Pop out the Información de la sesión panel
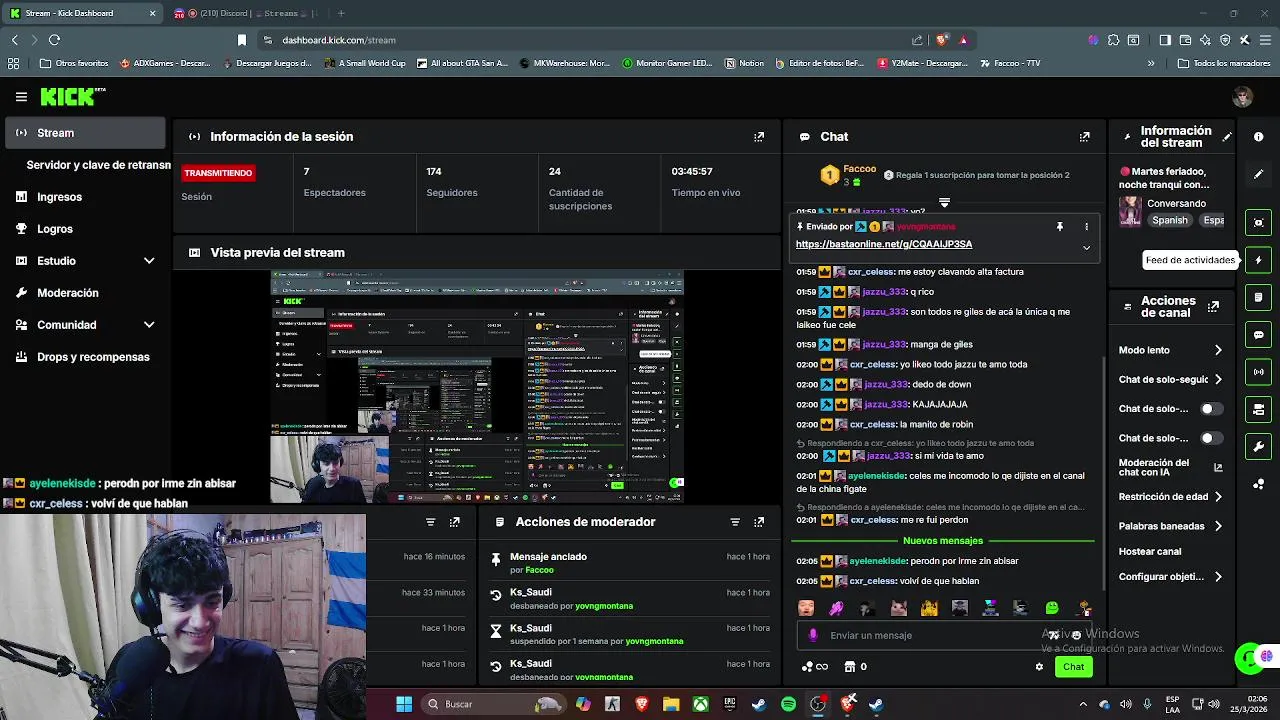Viewport: 1280px width, 720px height. pyautogui.click(x=759, y=137)
